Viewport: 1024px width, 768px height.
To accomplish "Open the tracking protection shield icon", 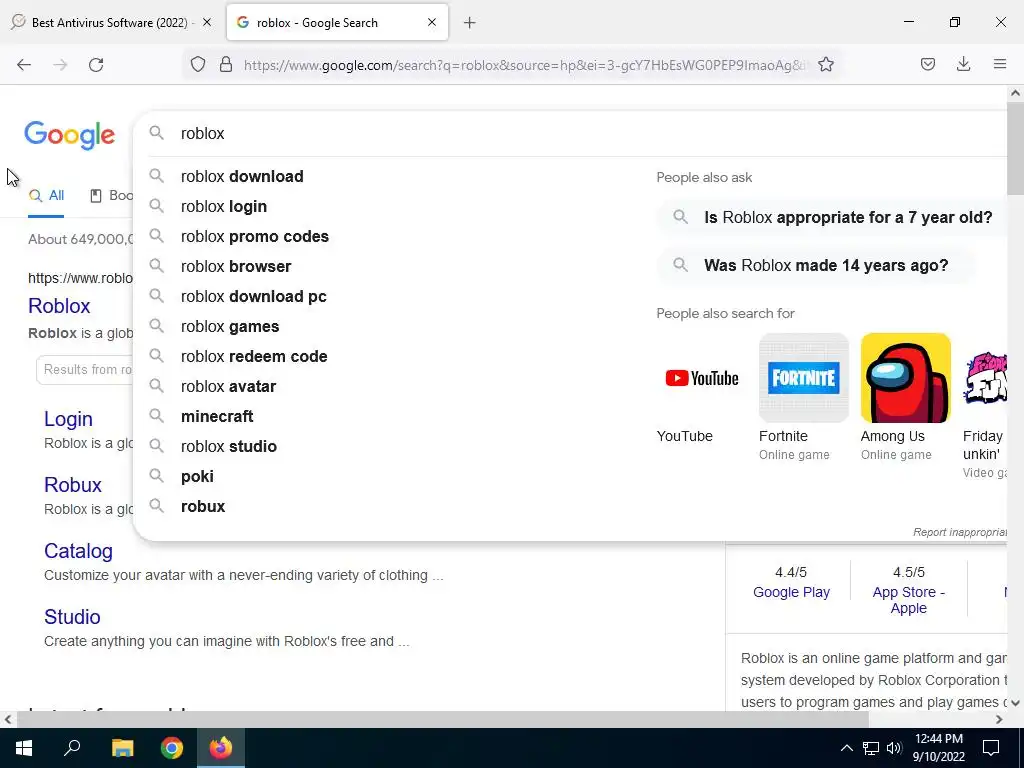I will [x=198, y=64].
